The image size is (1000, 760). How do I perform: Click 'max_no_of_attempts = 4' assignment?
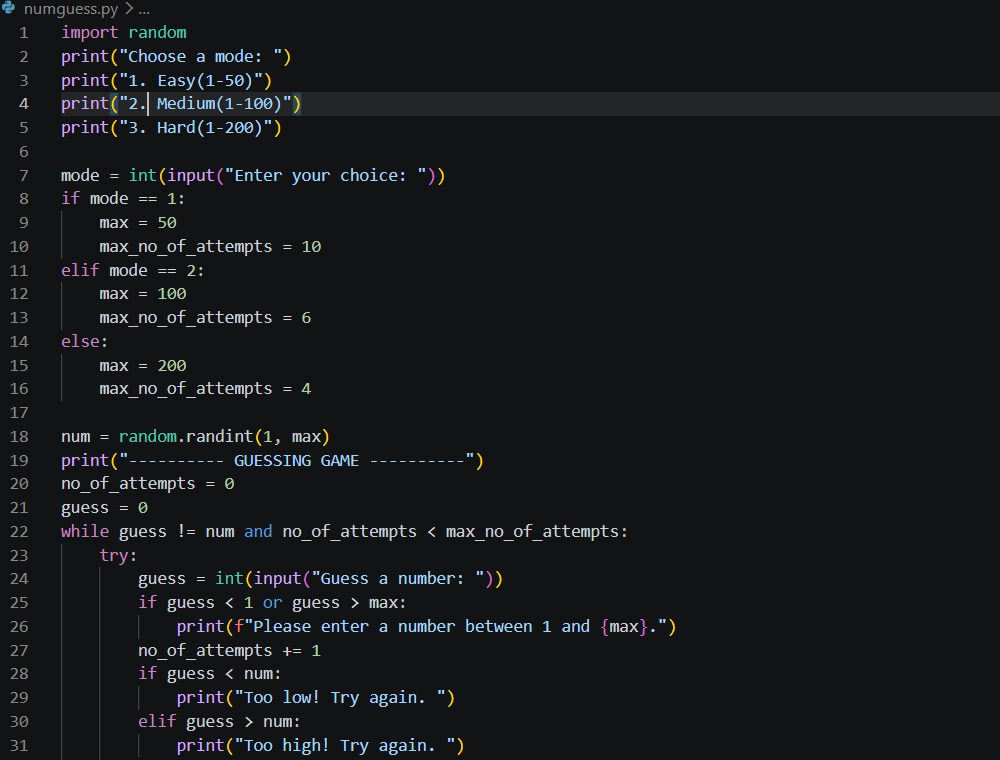click(x=205, y=389)
